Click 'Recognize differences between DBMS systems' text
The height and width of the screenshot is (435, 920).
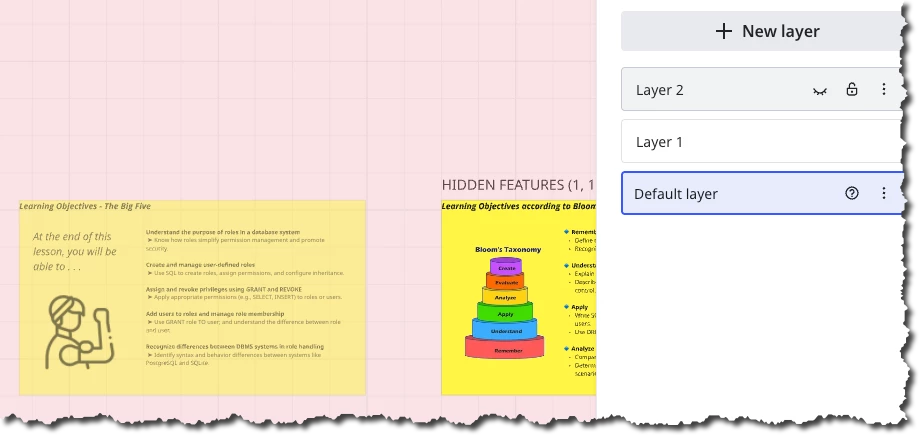pos(235,346)
